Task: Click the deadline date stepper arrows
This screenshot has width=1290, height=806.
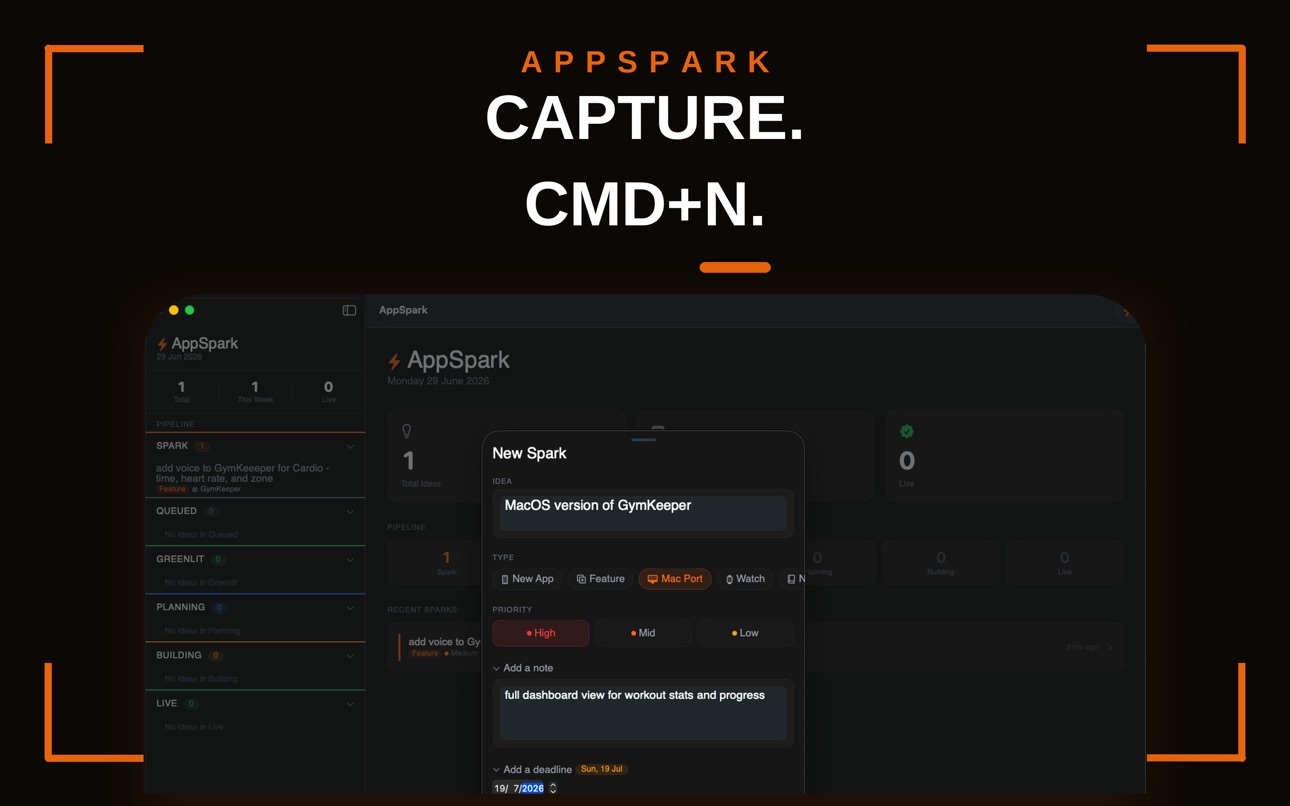Action: pos(553,789)
